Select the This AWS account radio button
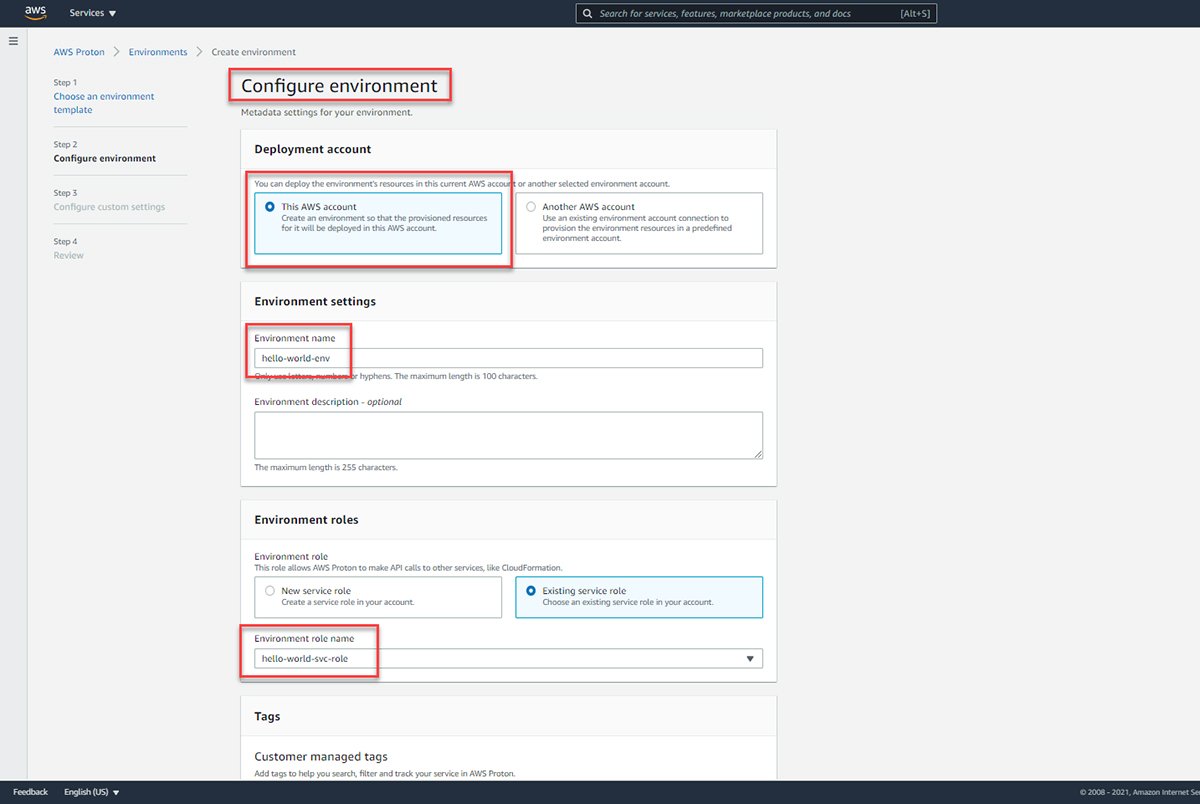The image size is (1200, 804). [268, 207]
